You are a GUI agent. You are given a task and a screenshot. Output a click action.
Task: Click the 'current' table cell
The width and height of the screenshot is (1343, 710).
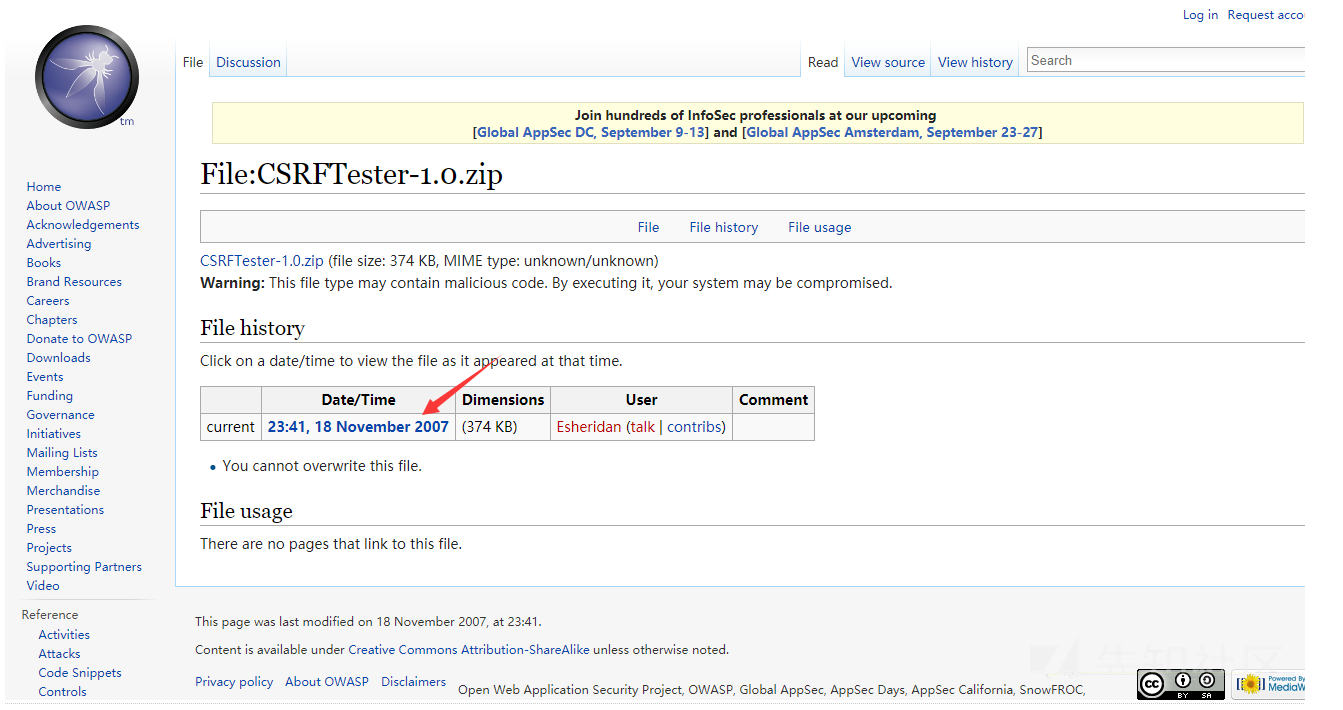pyautogui.click(x=231, y=427)
